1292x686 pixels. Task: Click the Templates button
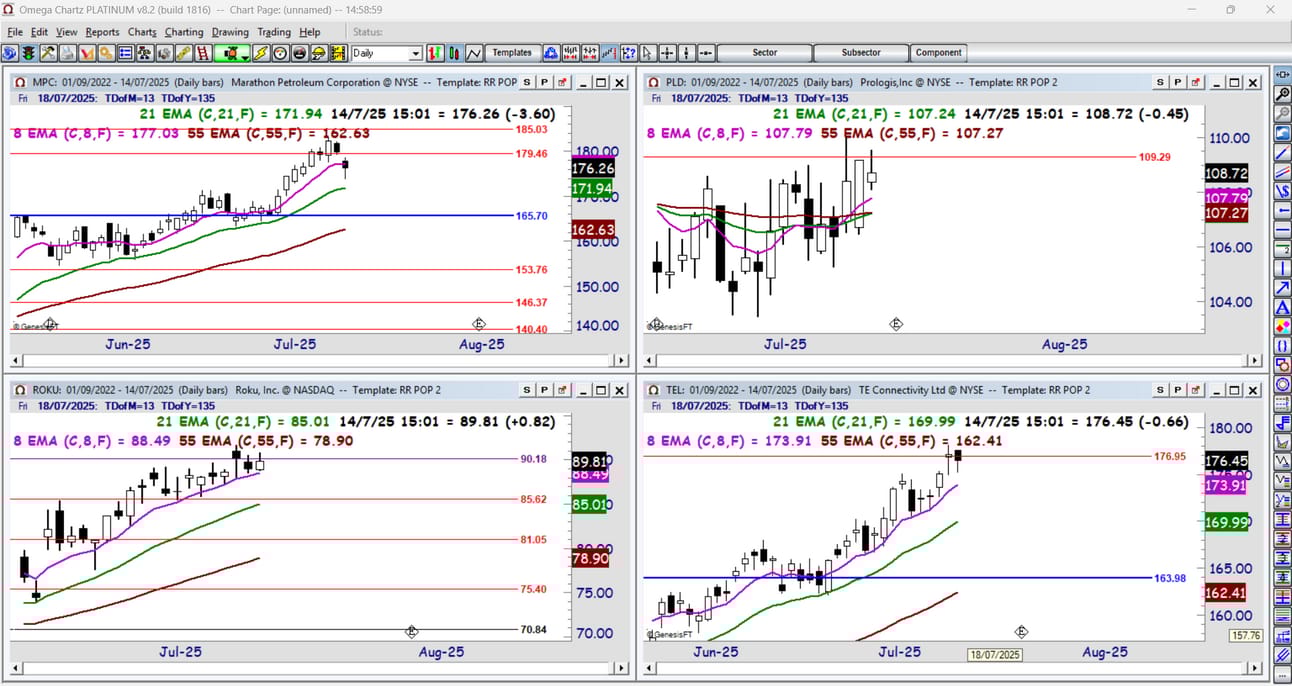tap(513, 53)
